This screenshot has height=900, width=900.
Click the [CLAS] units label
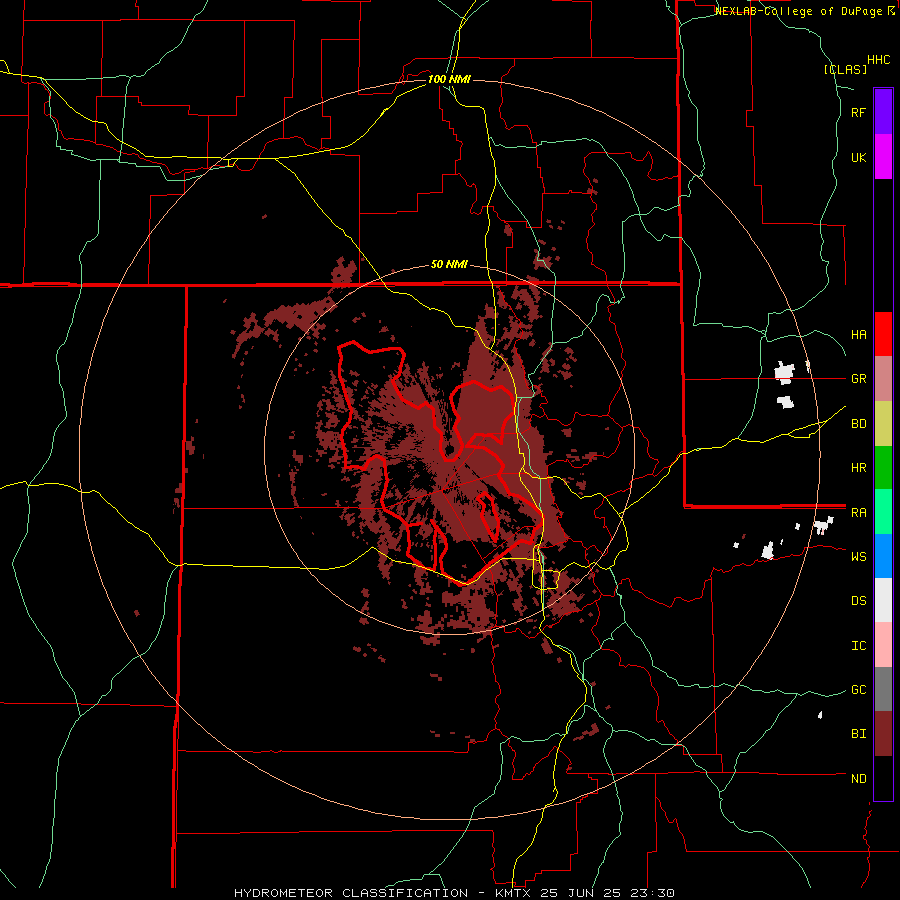(x=845, y=70)
